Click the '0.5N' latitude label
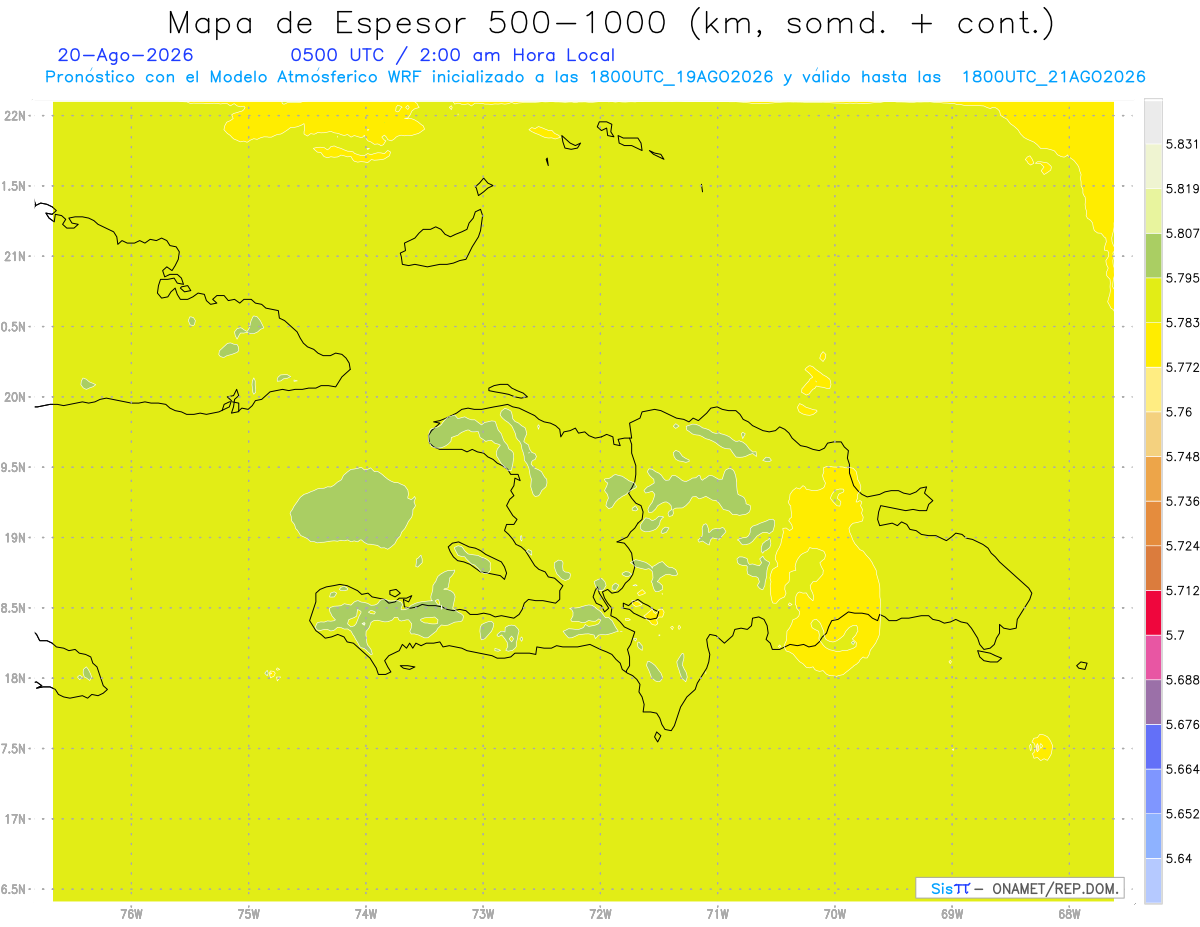 pyautogui.click(x=15, y=327)
